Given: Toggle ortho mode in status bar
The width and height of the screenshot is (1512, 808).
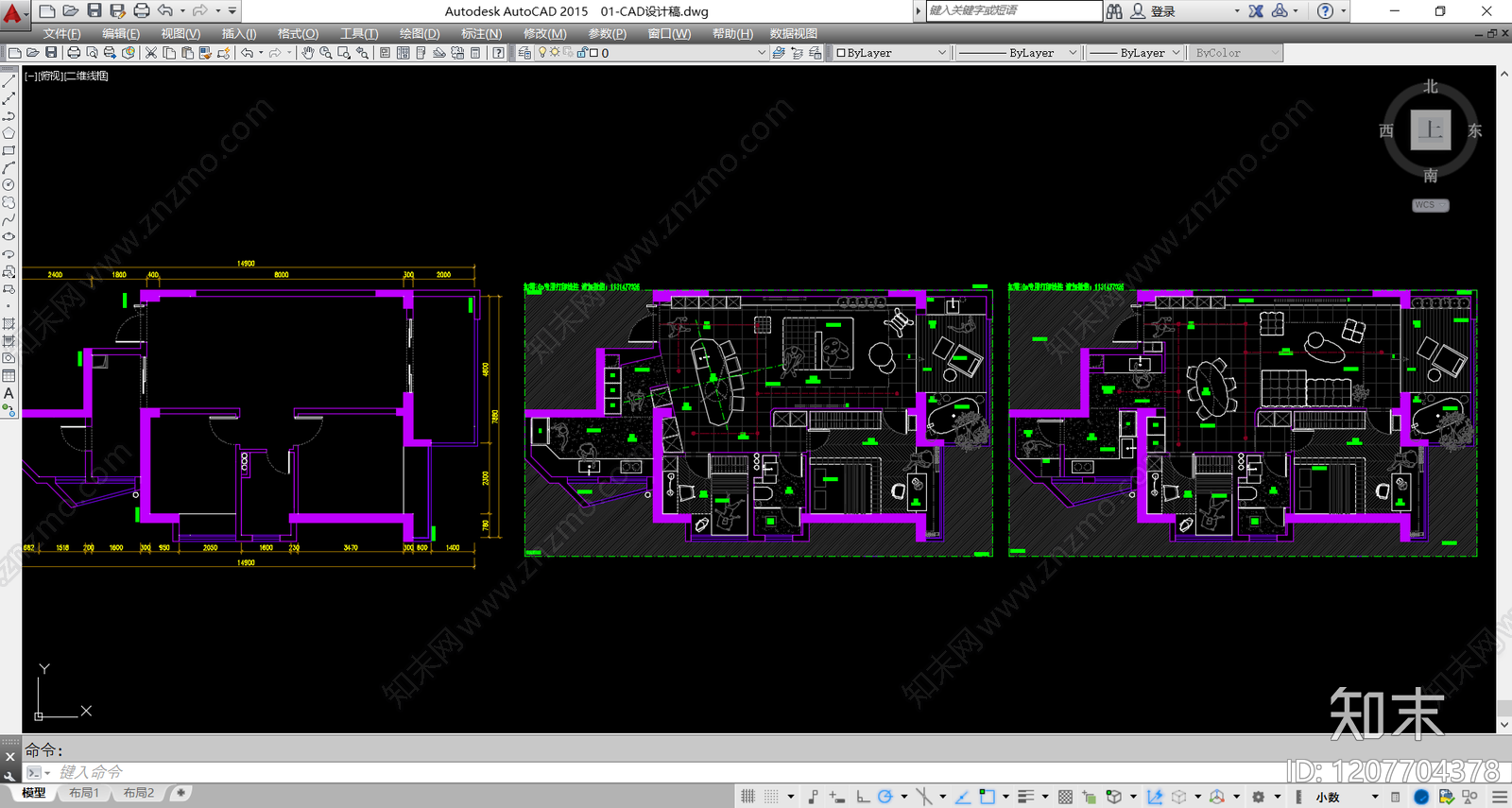Looking at the screenshot, I should 863,797.
